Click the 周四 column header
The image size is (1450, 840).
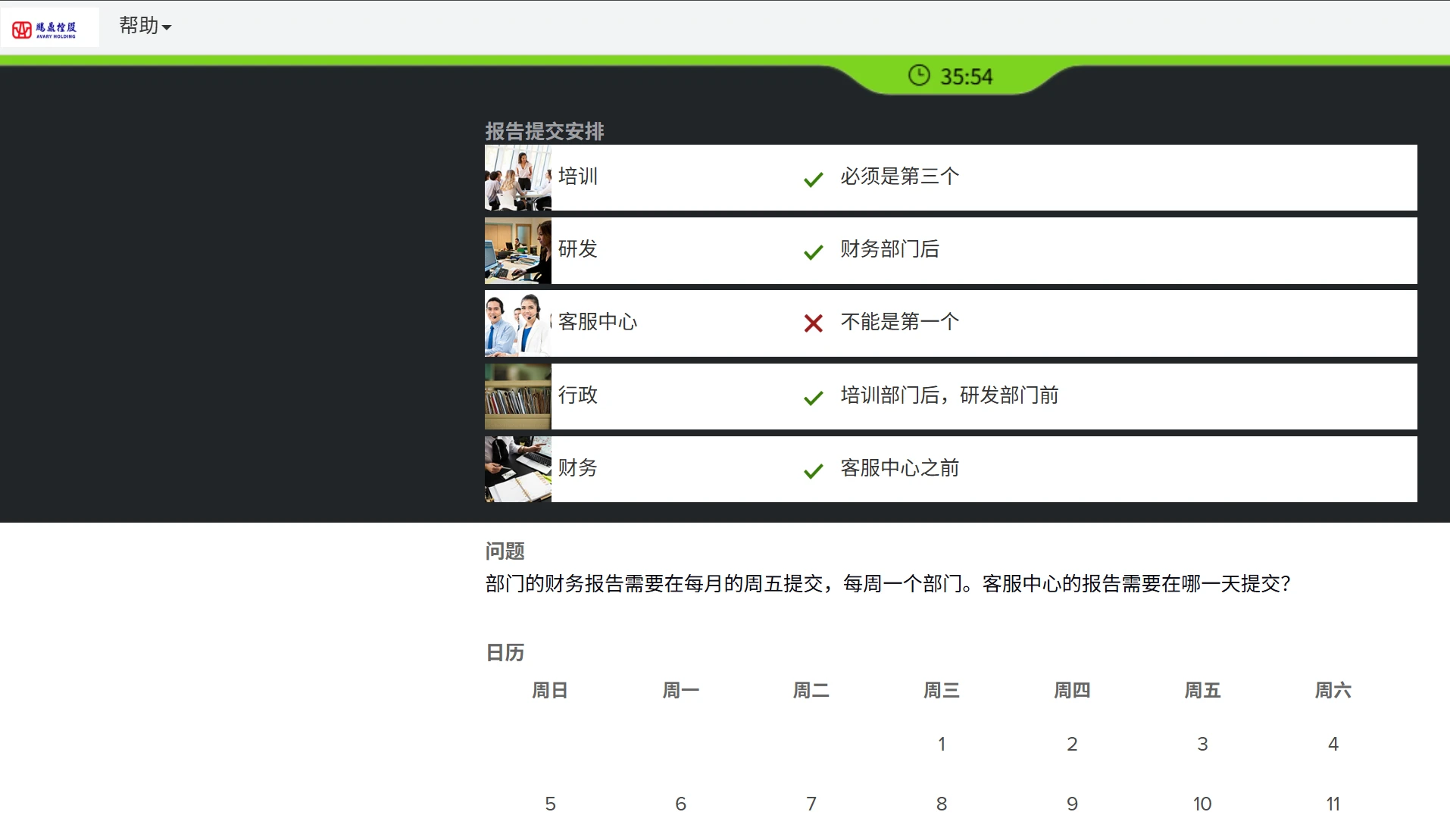(x=1072, y=690)
